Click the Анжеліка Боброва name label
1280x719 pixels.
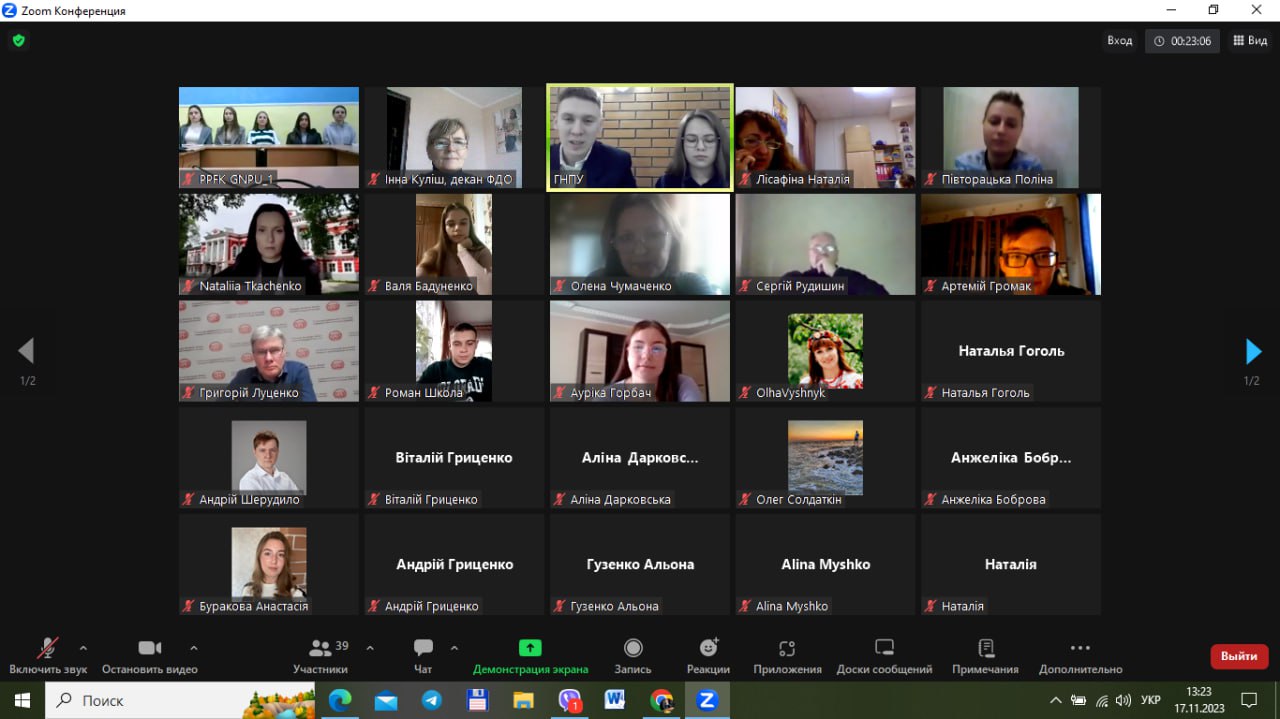coord(993,500)
